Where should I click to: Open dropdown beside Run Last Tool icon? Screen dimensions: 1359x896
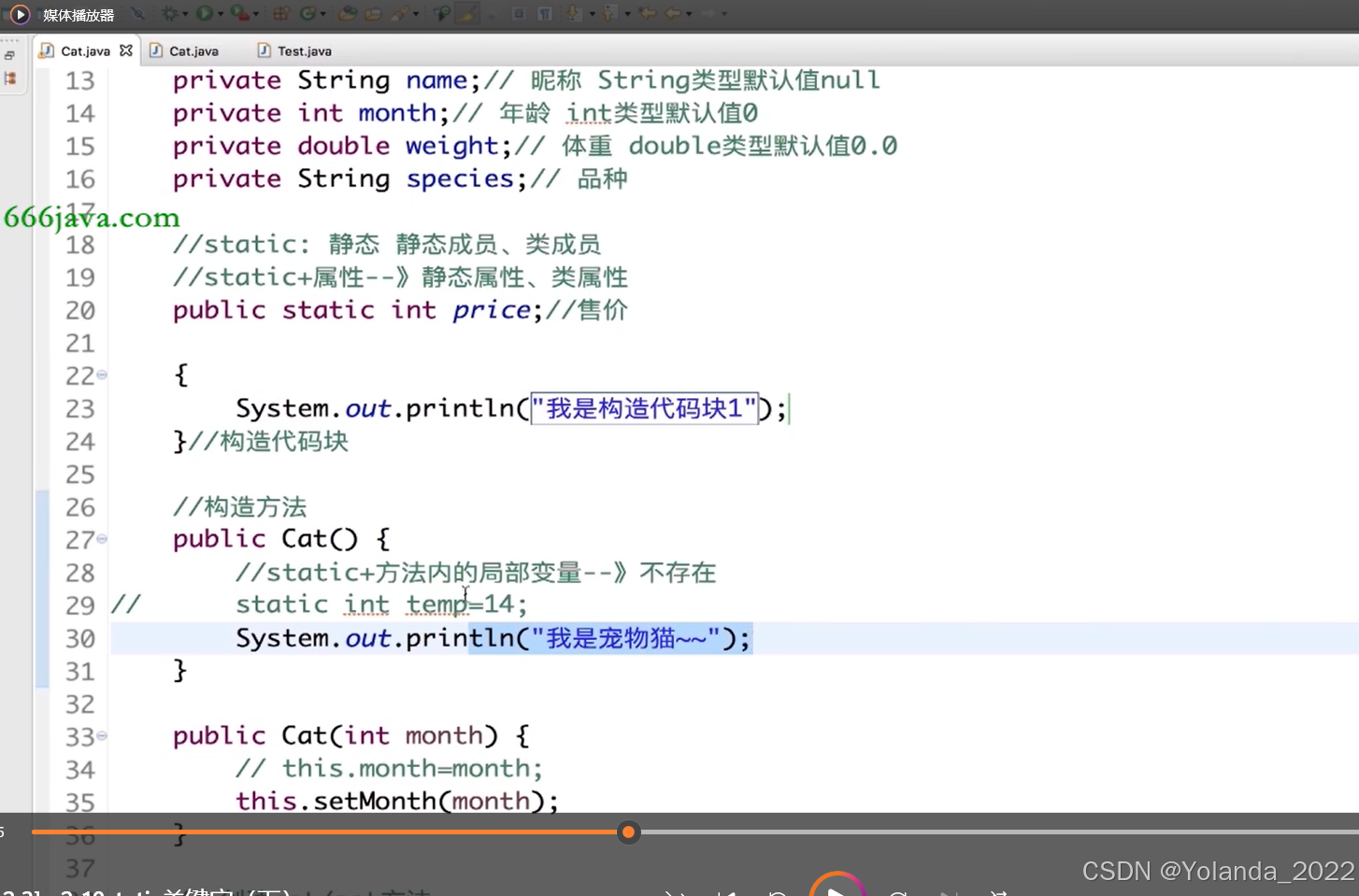(x=256, y=14)
